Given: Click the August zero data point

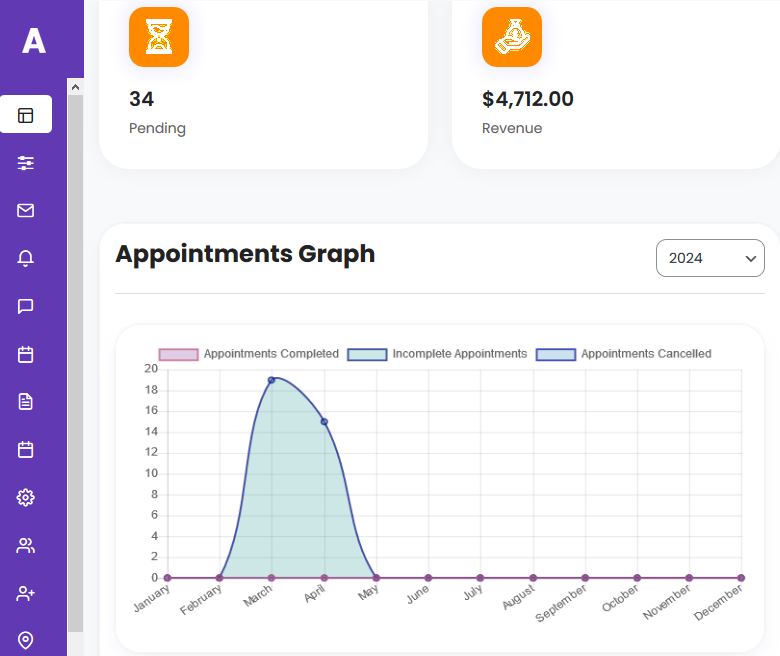Looking at the screenshot, I should 533,578.
